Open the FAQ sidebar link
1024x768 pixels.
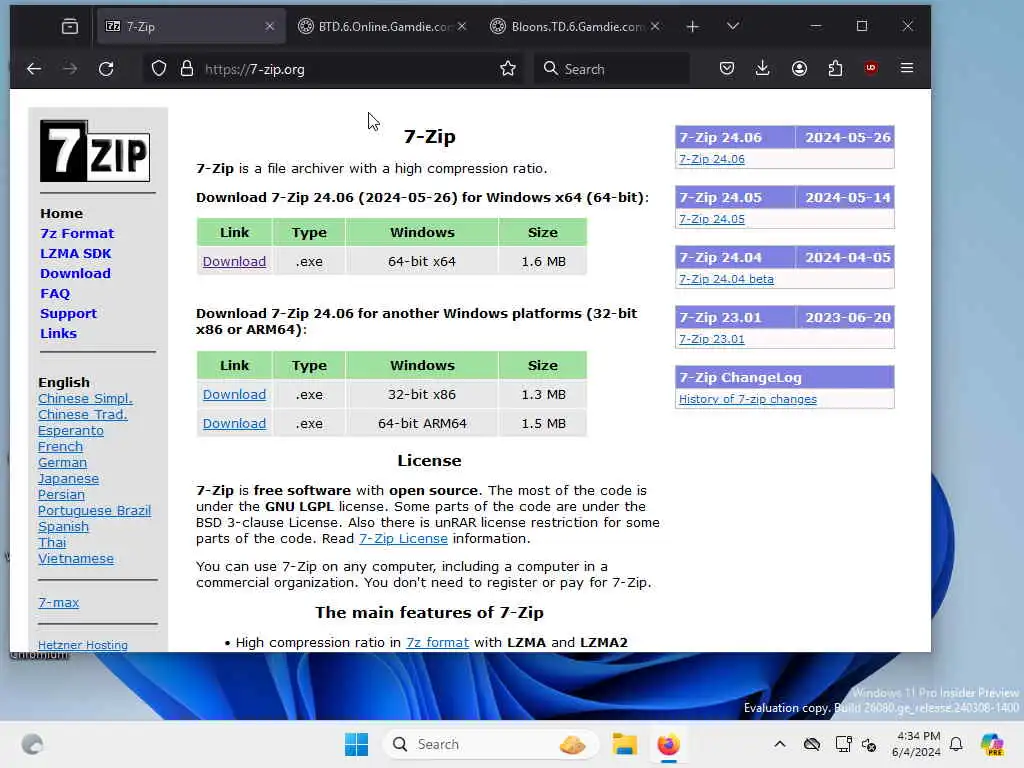pos(55,294)
